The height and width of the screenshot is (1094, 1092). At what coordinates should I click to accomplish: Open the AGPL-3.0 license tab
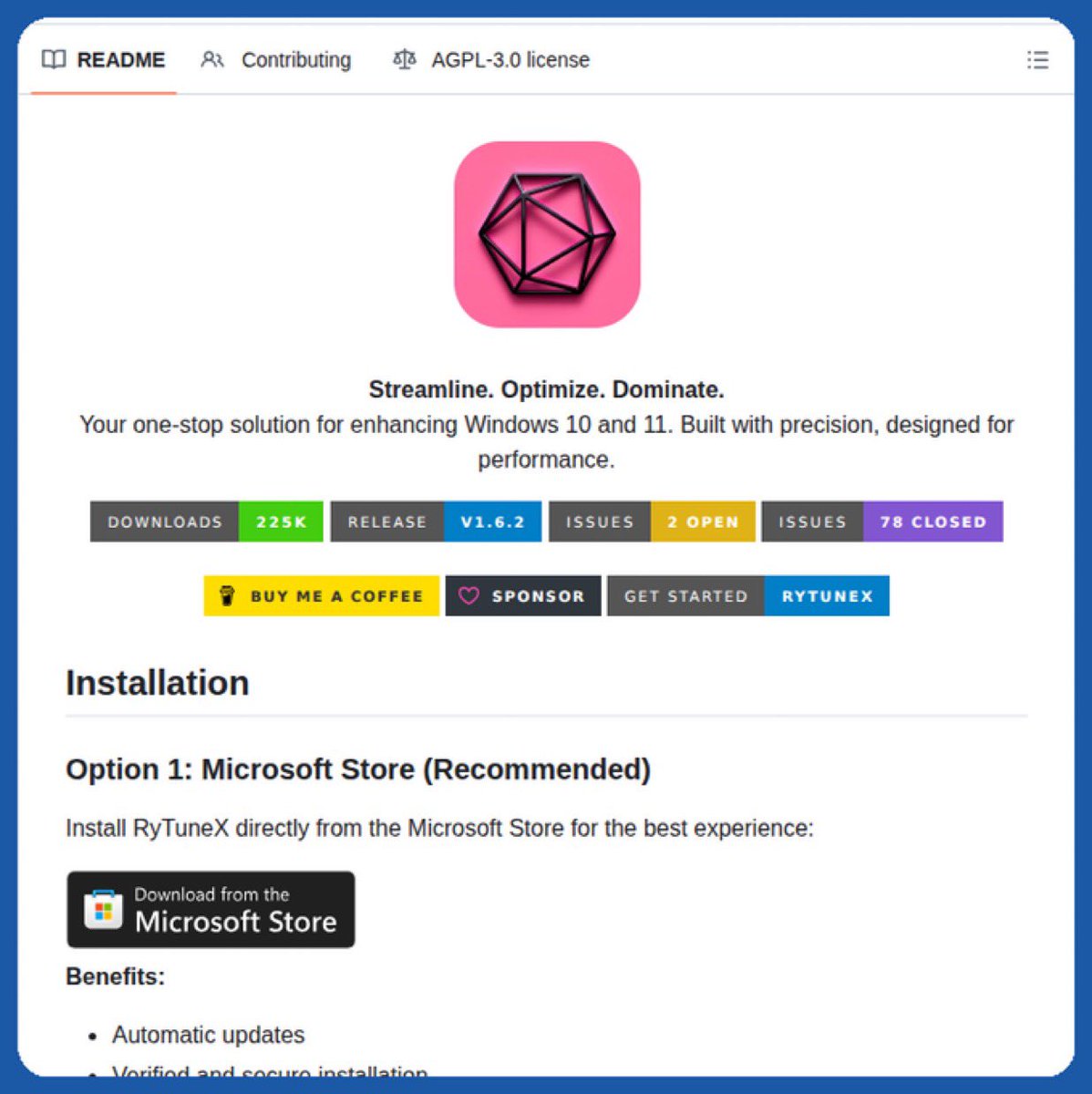click(490, 60)
